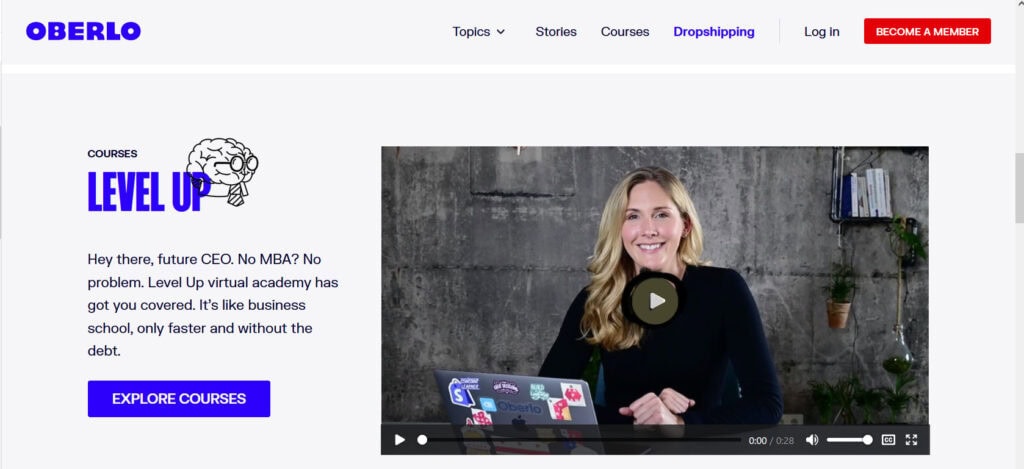This screenshot has height=469, width=1024.
Task: Toggle closed captions with the CC button
Action: [888, 440]
